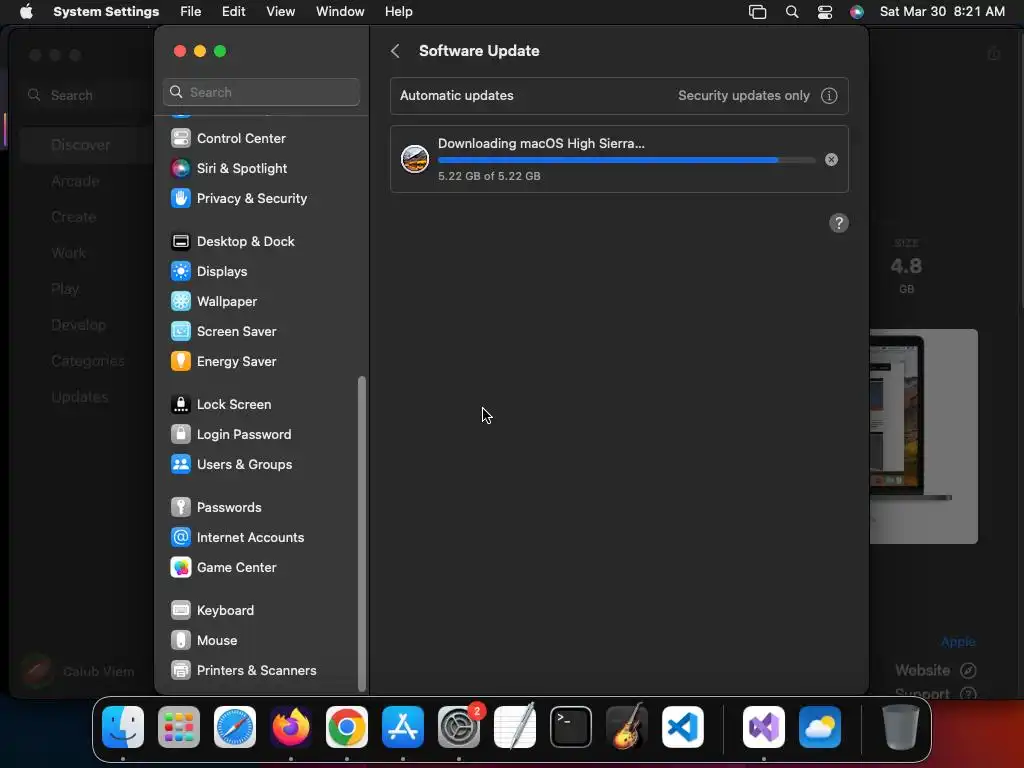1024x768 pixels.
Task: Click the macOS High Sierra installer icon
Action: pyautogui.click(x=415, y=159)
